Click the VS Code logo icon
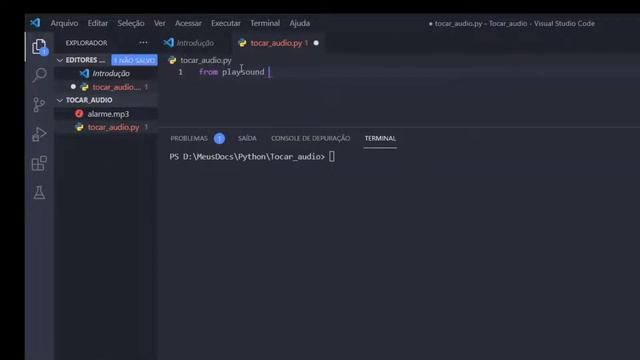Image resolution: width=640 pixels, height=360 pixels. coord(35,23)
